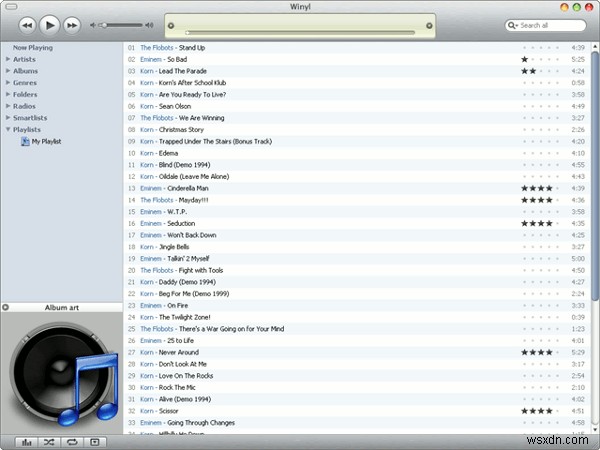The height and width of the screenshot is (450, 600).
Task: Open the search magnifier options
Action: tap(512, 26)
